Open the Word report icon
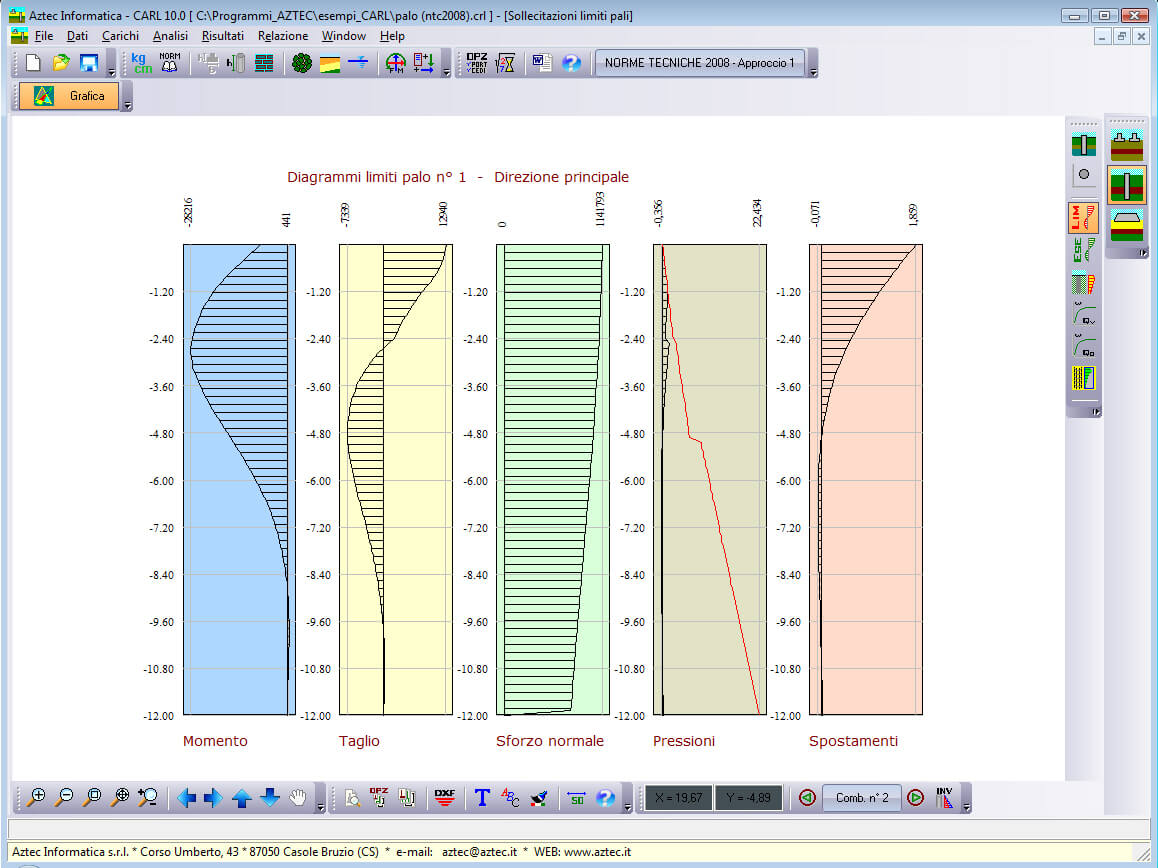Screen dimensions: 1158x868 [541, 63]
